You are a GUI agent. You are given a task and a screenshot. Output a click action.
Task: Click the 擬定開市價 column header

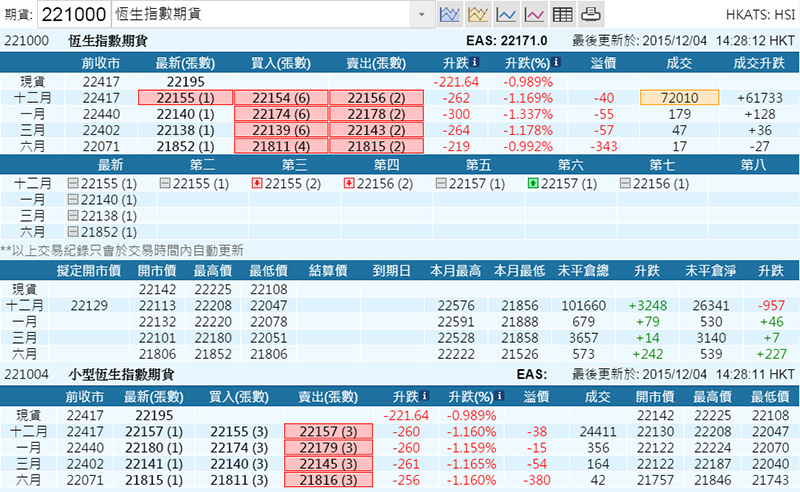click(x=89, y=270)
